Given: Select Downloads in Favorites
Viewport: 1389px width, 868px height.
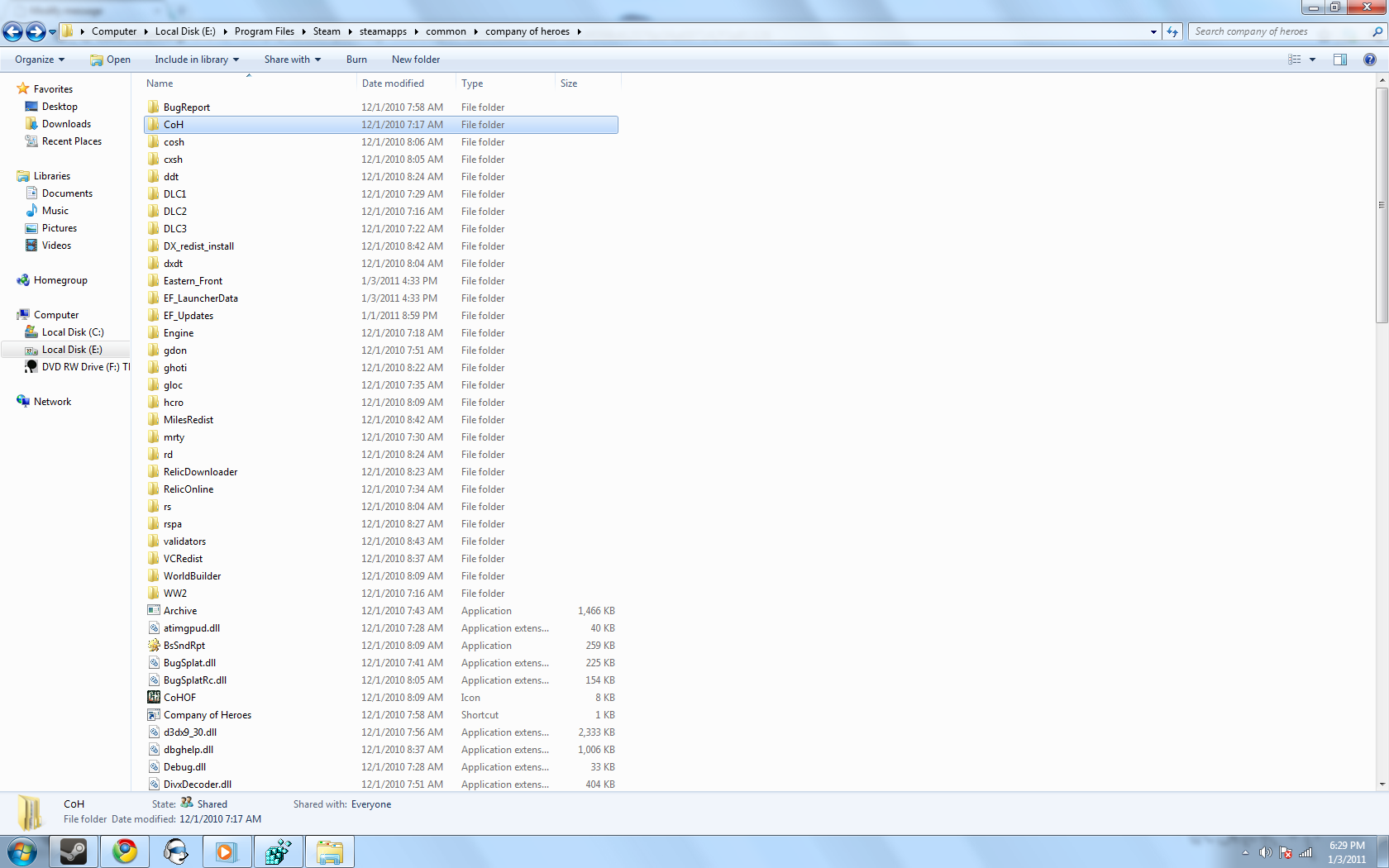Looking at the screenshot, I should pyautogui.click(x=66, y=124).
